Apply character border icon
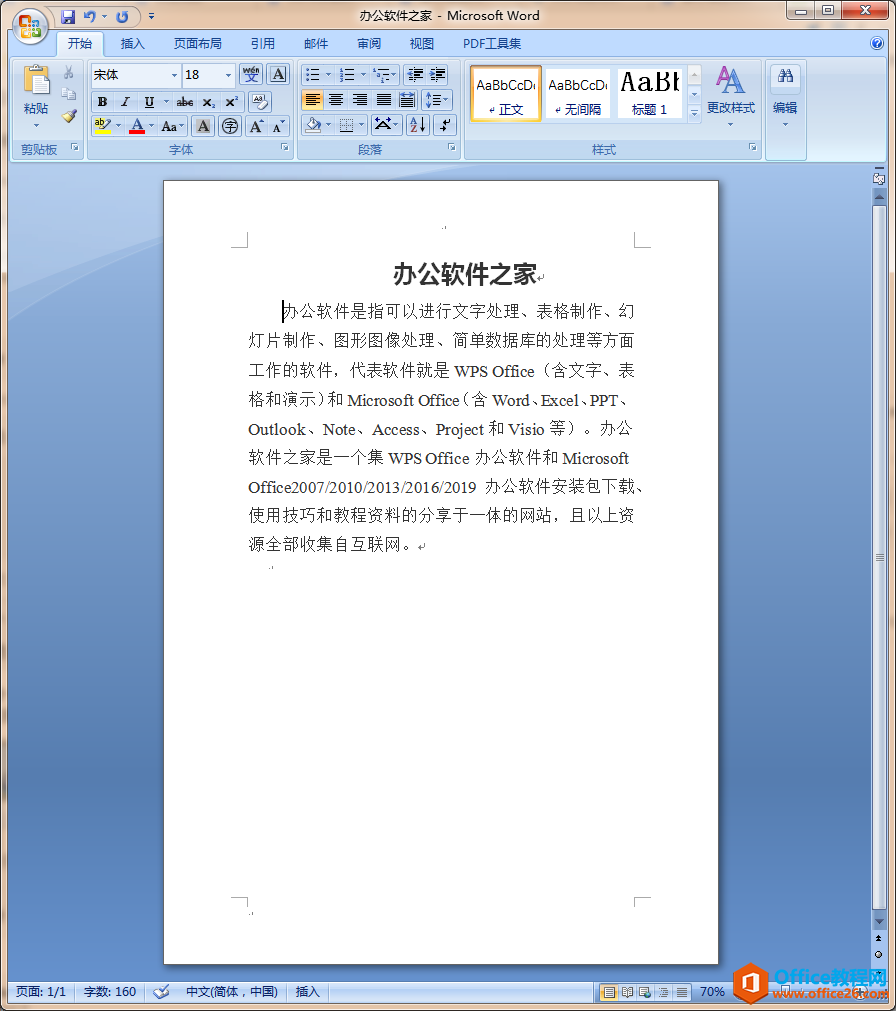This screenshot has width=896, height=1011. pyautogui.click(x=278, y=75)
